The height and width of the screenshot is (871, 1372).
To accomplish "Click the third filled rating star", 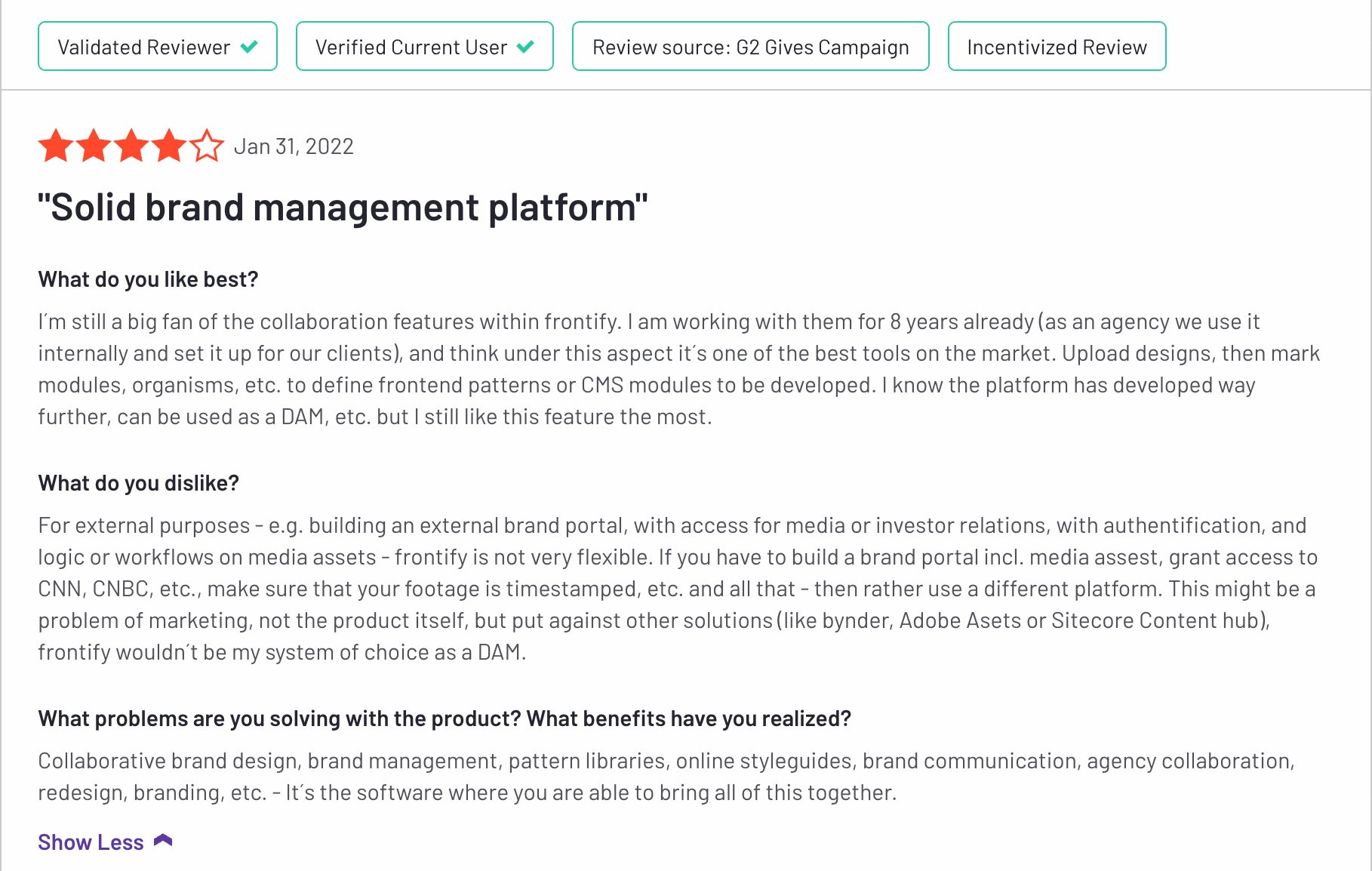I will (131, 146).
